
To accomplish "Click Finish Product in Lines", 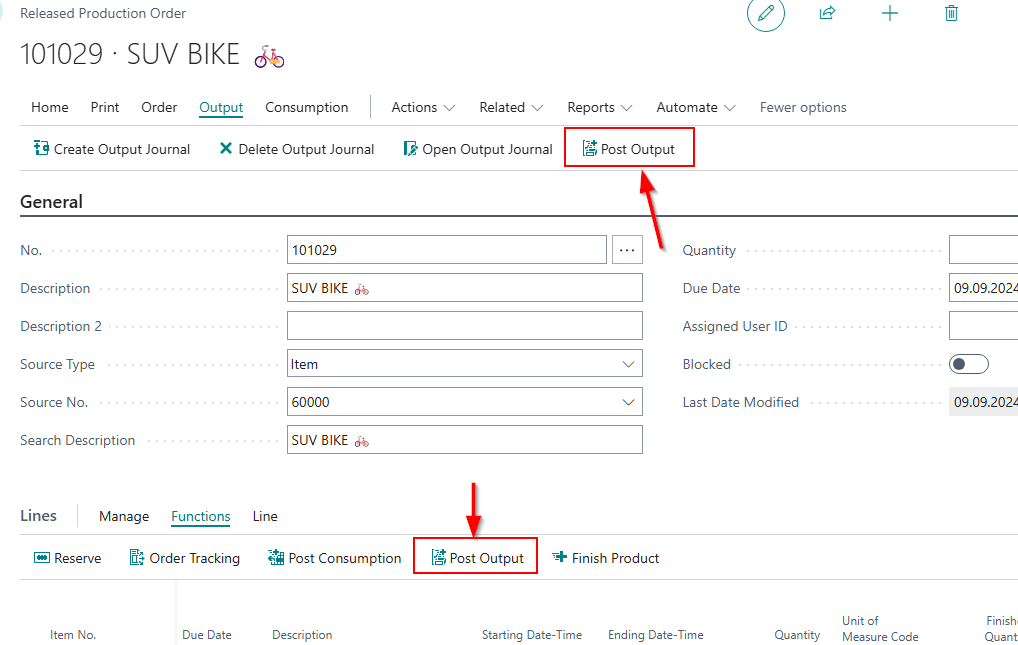I will (x=605, y=558).
